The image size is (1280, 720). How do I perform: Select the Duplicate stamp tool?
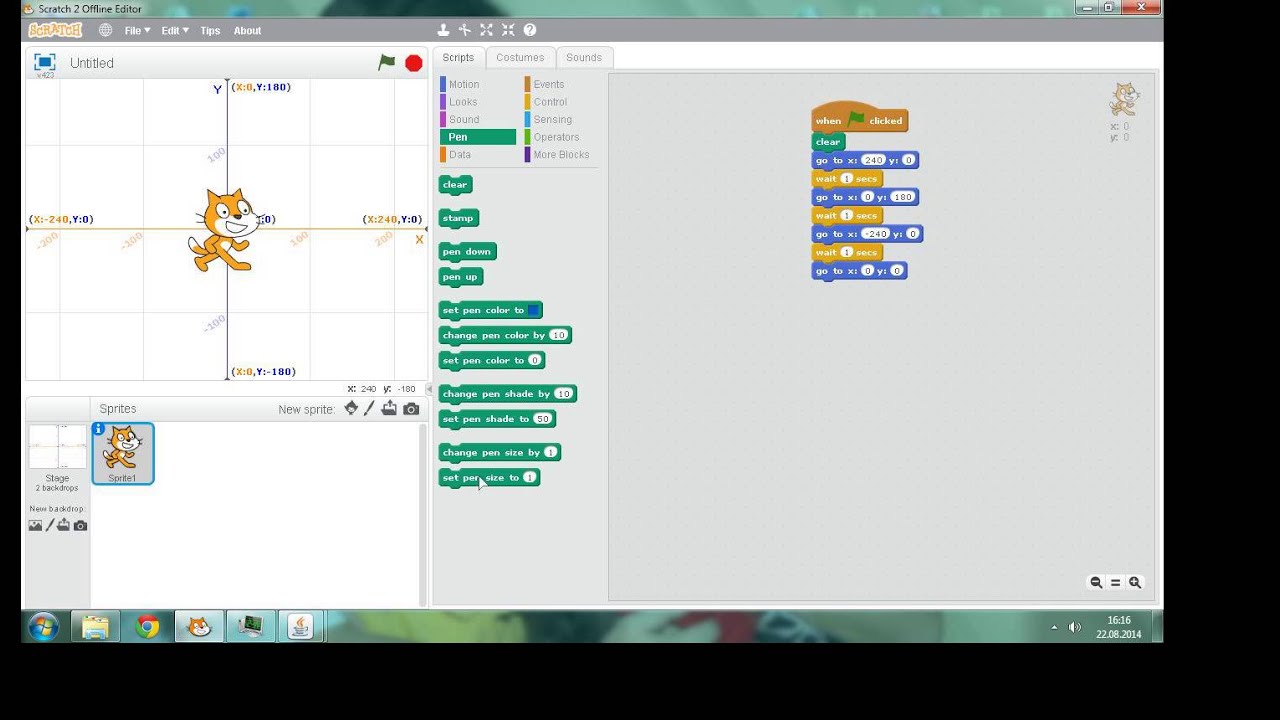point(443,30)
